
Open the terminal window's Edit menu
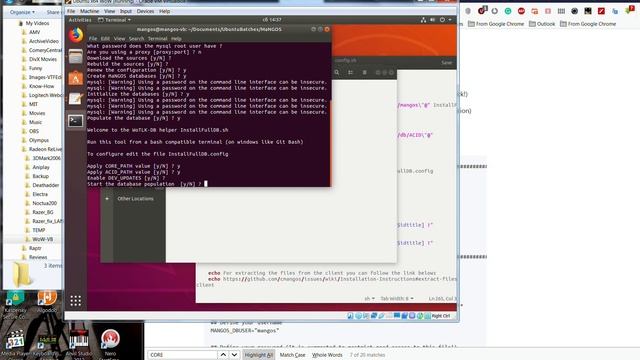click(105, 38)
